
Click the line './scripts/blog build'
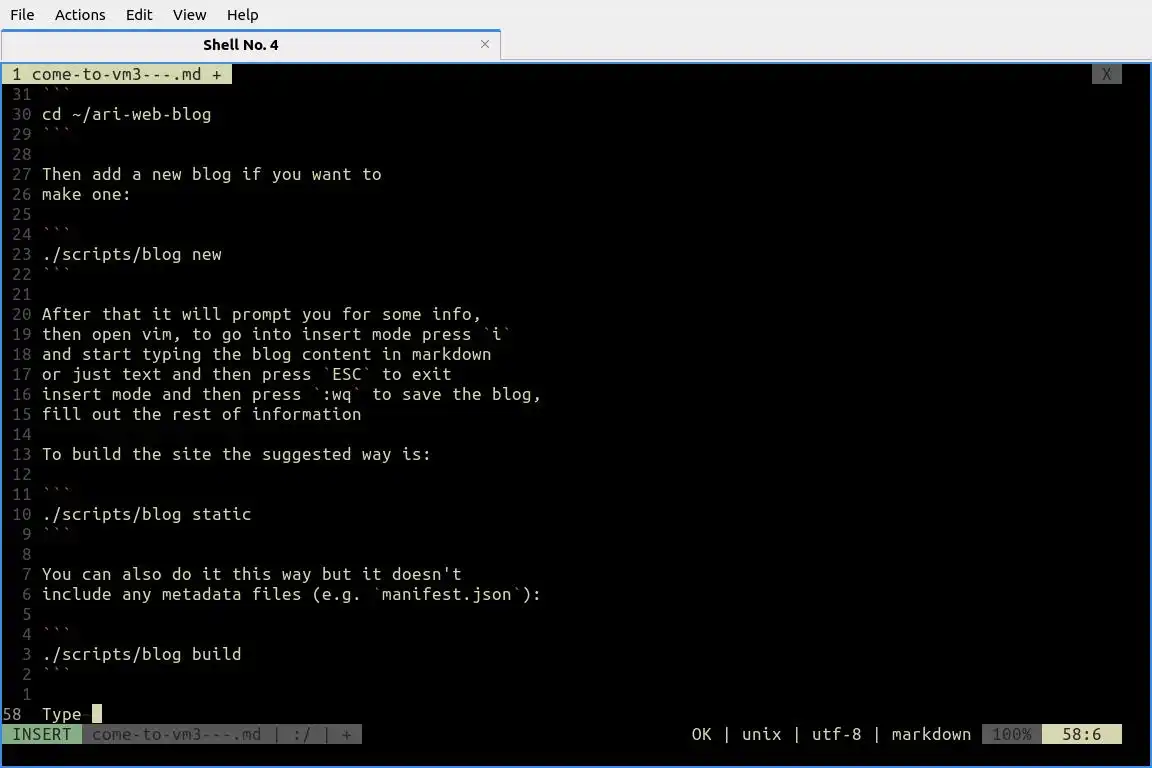[141, 654]
